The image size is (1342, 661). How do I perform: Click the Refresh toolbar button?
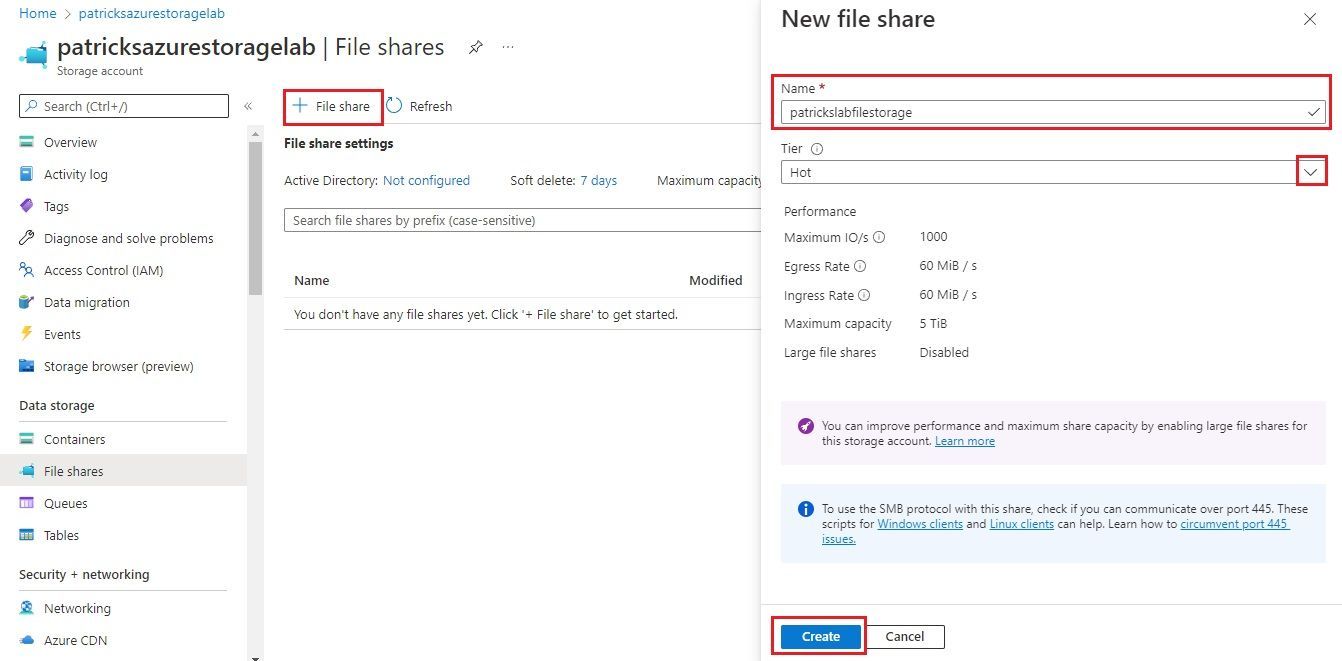(x=420, y=106)
